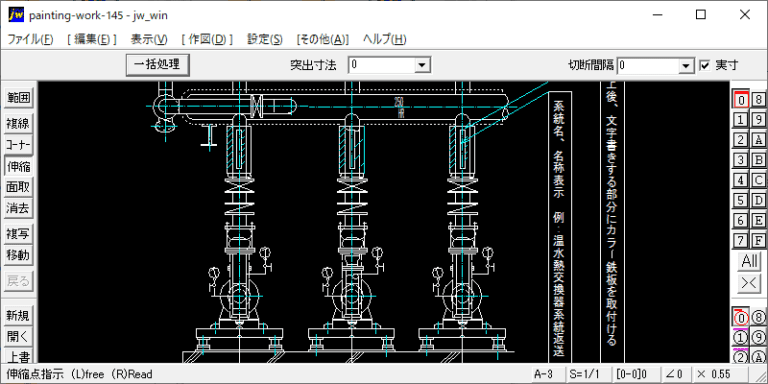Open the 作図(D) menu
The width and height of the screenshot is (768, 384).
pos(207,40)
